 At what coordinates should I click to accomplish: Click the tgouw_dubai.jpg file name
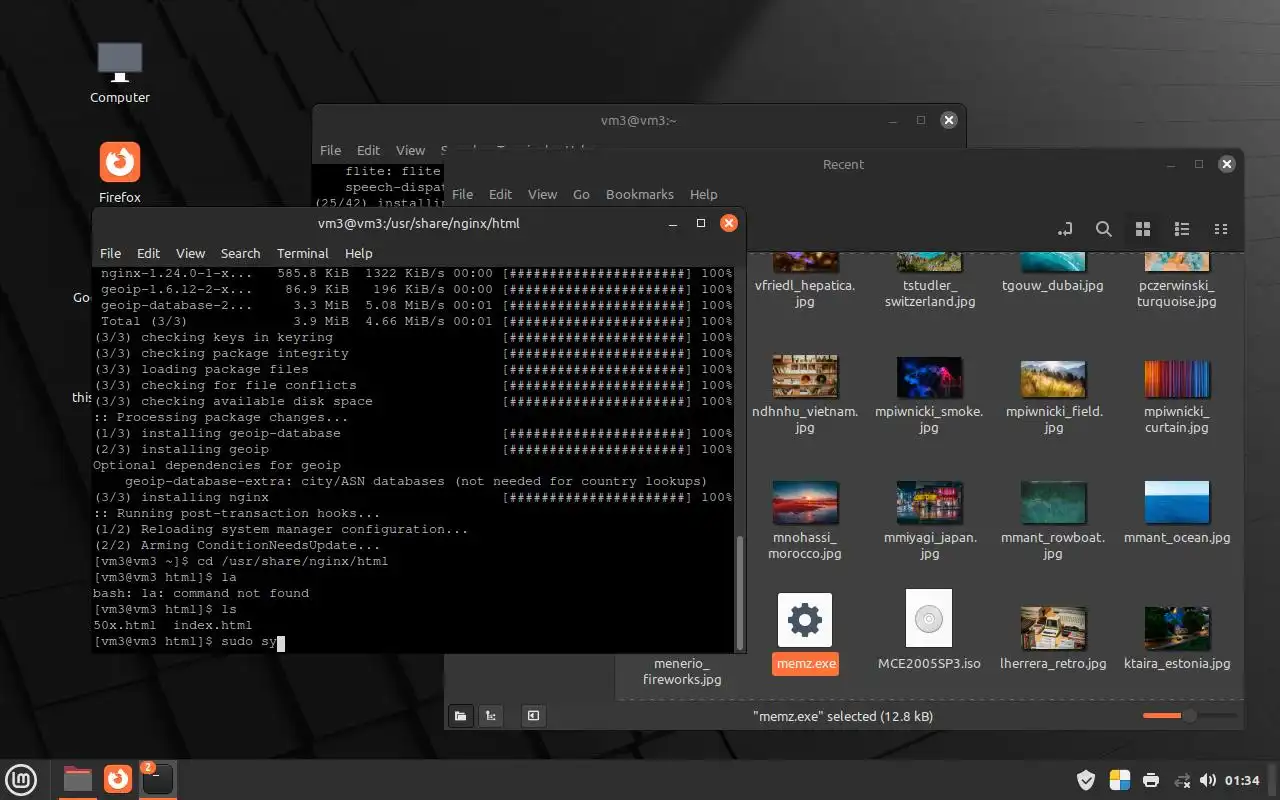[x=1053, y=285]
